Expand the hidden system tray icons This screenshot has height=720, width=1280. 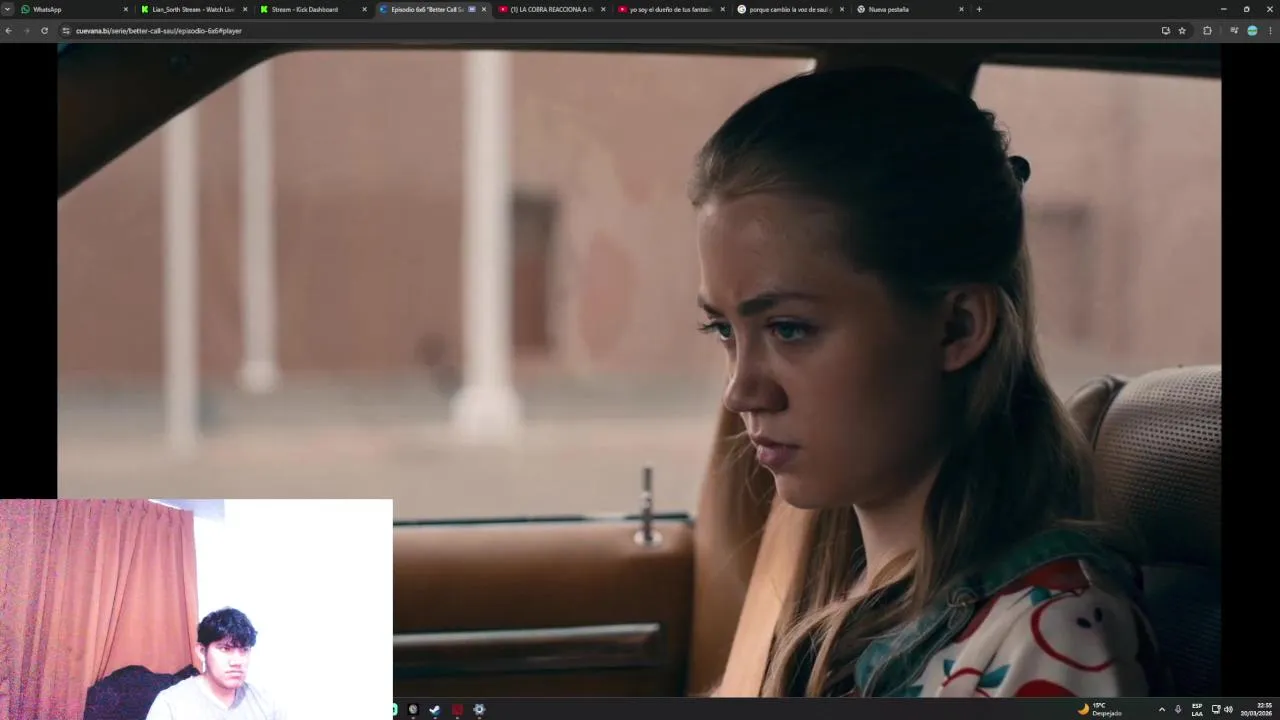(1161, 710)
